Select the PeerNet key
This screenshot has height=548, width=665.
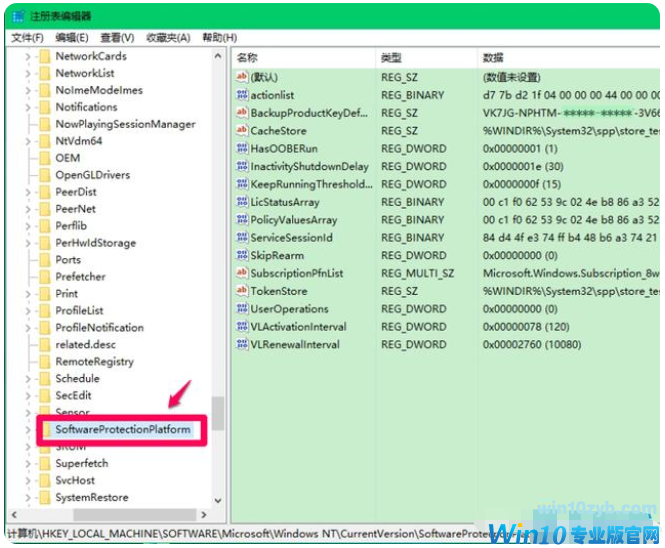point(75,209)
